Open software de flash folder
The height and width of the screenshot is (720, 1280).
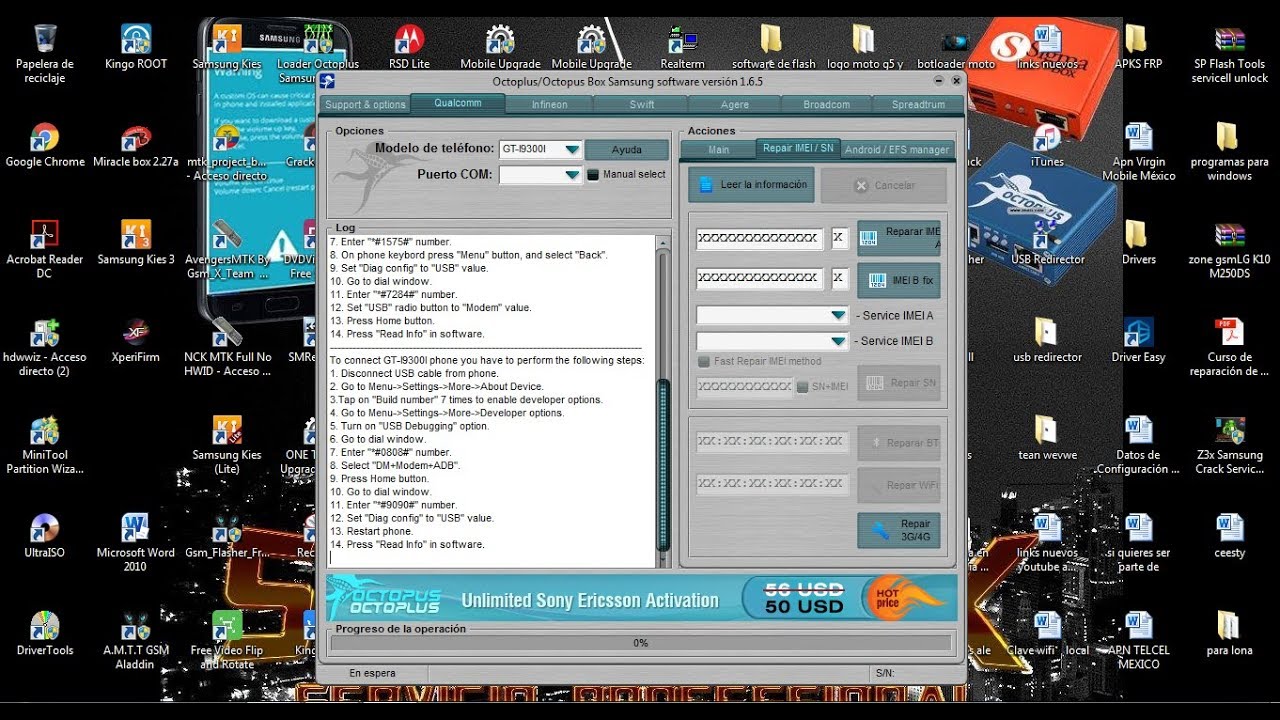tap(773, 48)
